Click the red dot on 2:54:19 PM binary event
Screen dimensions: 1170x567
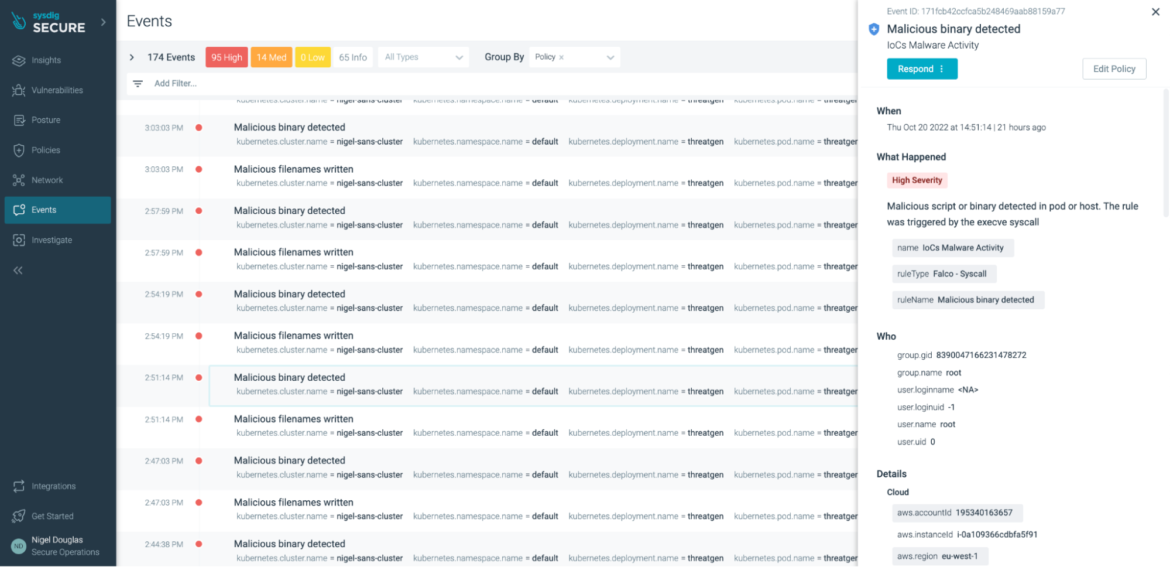198,294
